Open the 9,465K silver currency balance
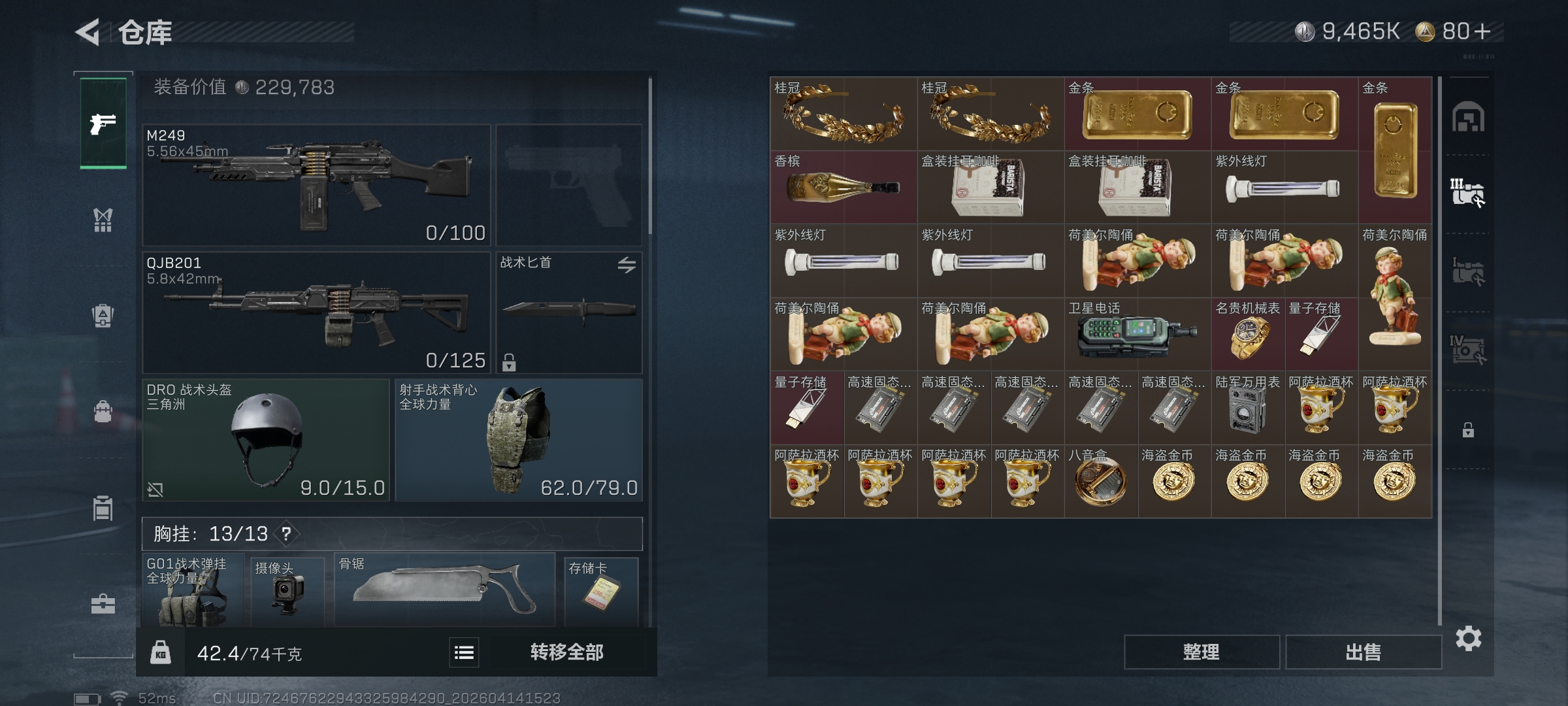Image resolution: width=1568 pixels, height=706 pixels. tap(1347, 31)
